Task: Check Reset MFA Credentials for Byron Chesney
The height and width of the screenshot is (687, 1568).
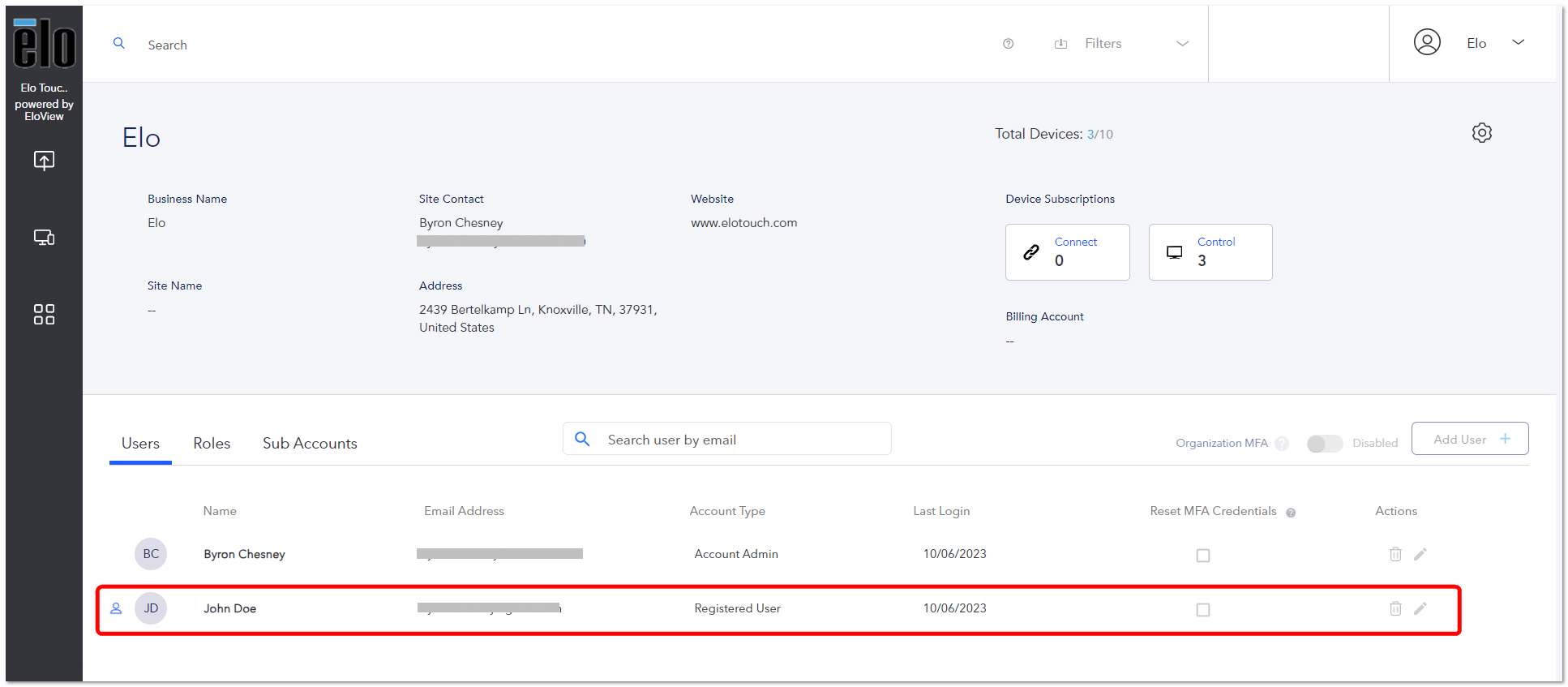Action: coord(1203,556)
